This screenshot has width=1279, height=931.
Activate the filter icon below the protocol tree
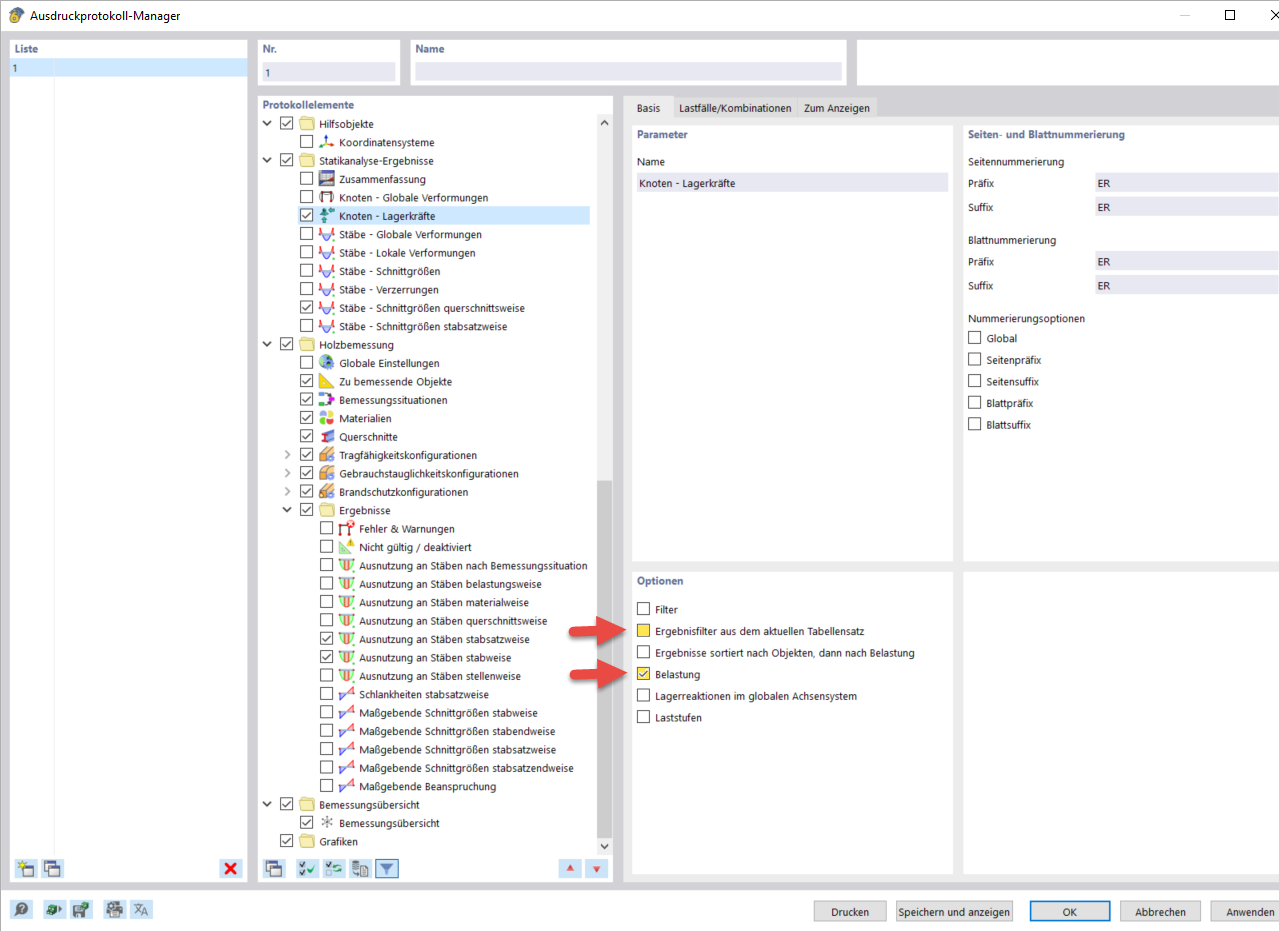click(x=387, y=869)
